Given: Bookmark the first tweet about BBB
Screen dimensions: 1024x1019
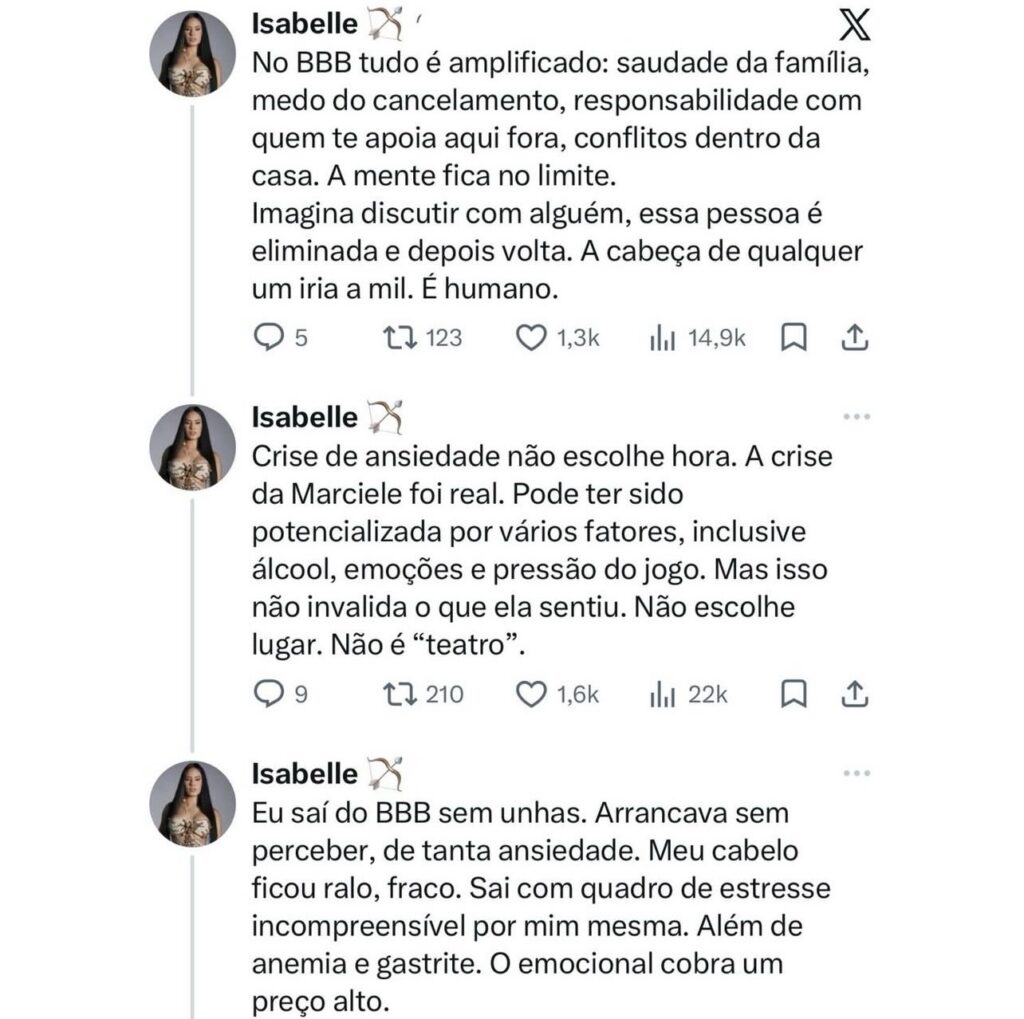Looking at the screenshot, I should tap(793, 339).
